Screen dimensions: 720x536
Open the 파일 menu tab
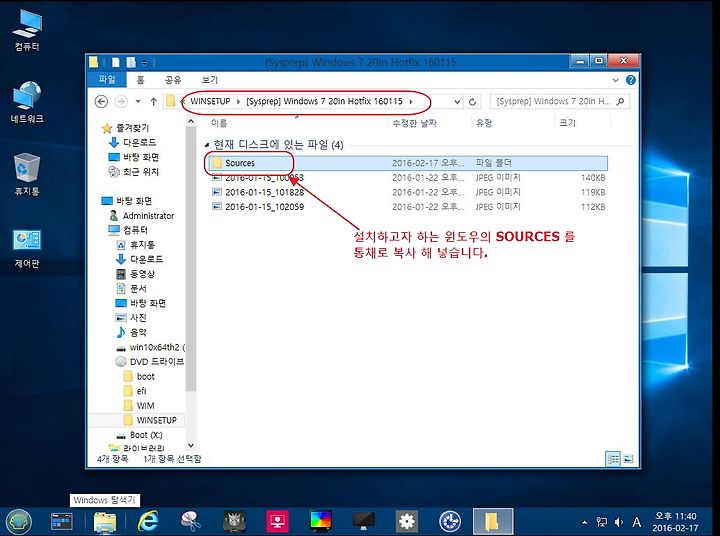pos(107,80)
